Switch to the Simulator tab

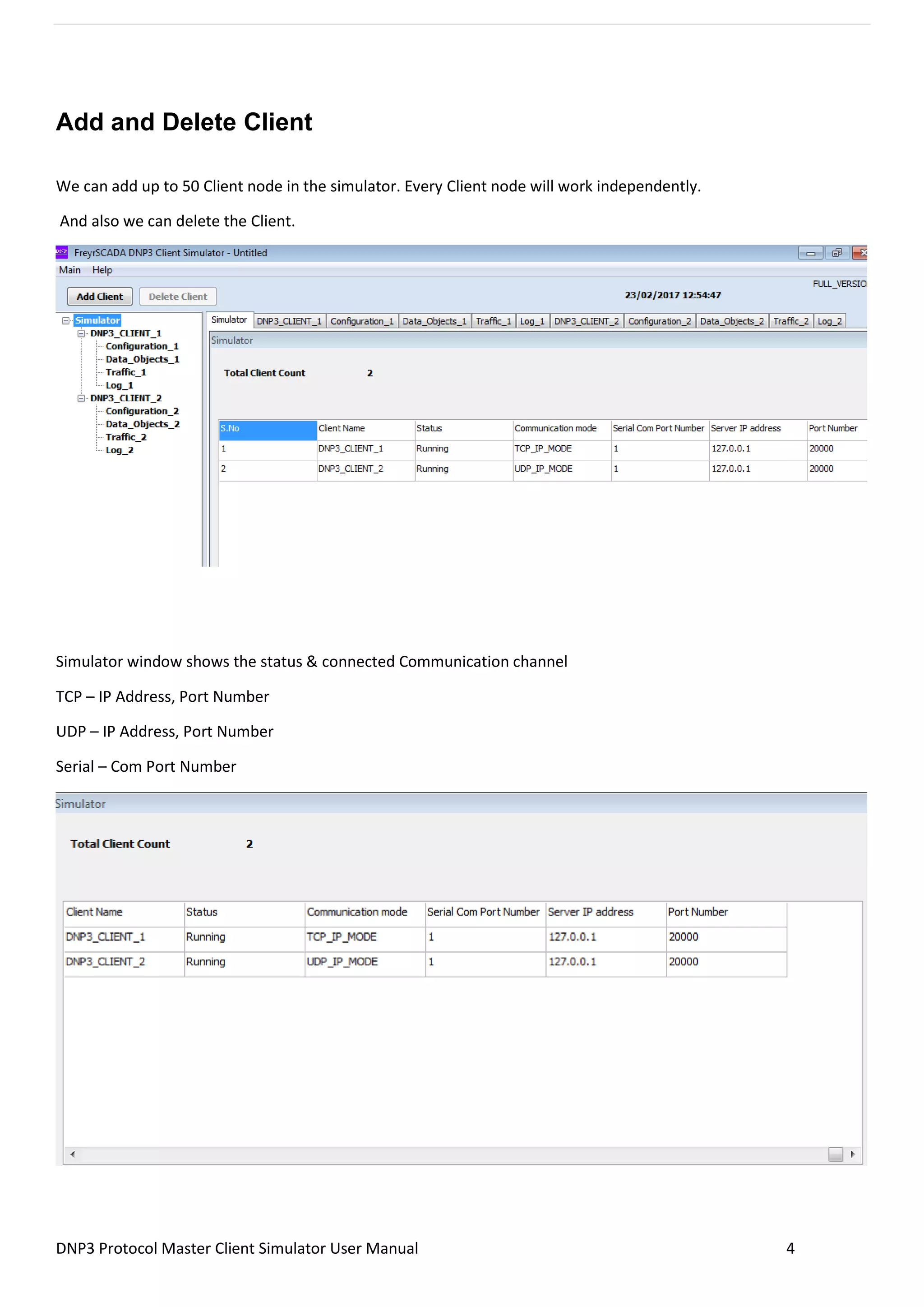pyautogui.click(x=229, y=320)
